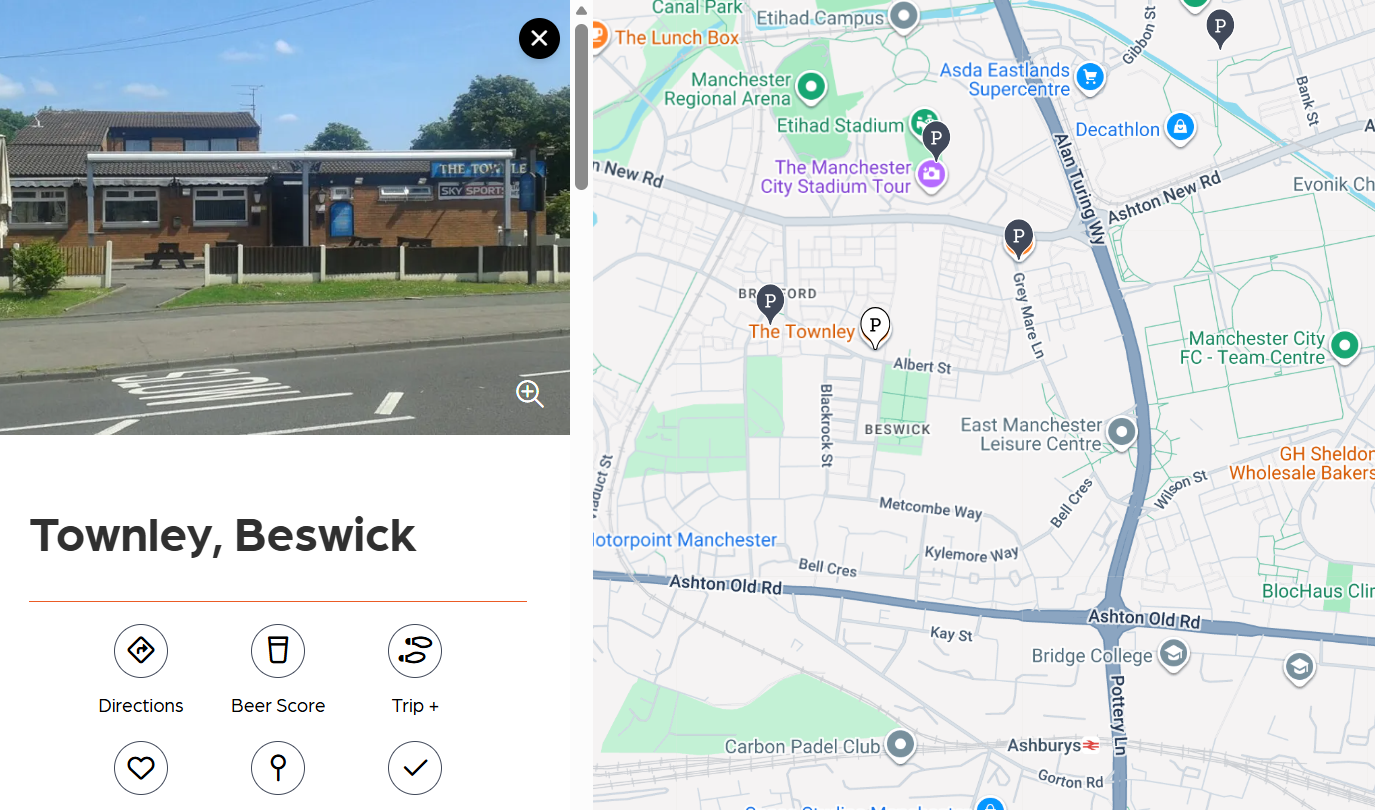Open the Decathlon shop marker
Viewport: 1375px width, 810px height.
pos(1180,128)
